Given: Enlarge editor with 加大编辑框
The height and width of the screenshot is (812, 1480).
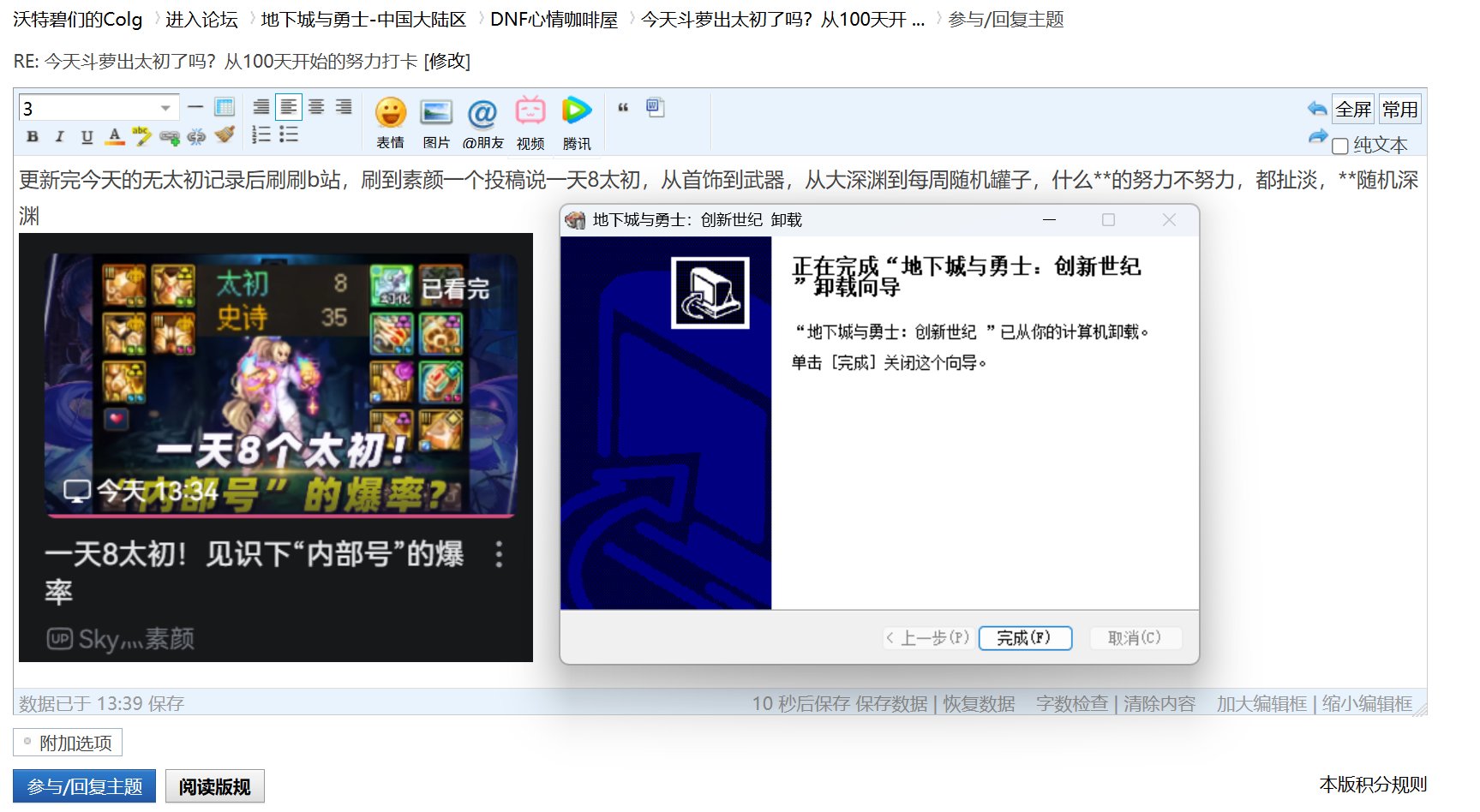Looking at the screenshot, I should (1261, 703).
